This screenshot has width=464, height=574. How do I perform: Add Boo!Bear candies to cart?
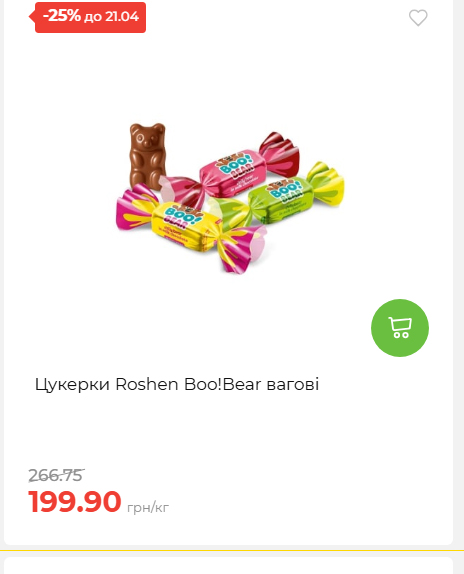[x=400, y=328]
